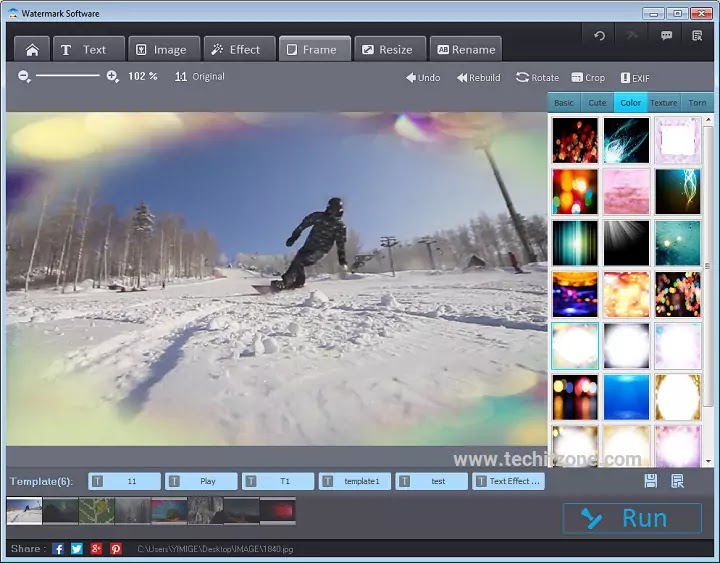Screen dimensions: 720x563
Task: Share on Twitter
Action: 77,549
